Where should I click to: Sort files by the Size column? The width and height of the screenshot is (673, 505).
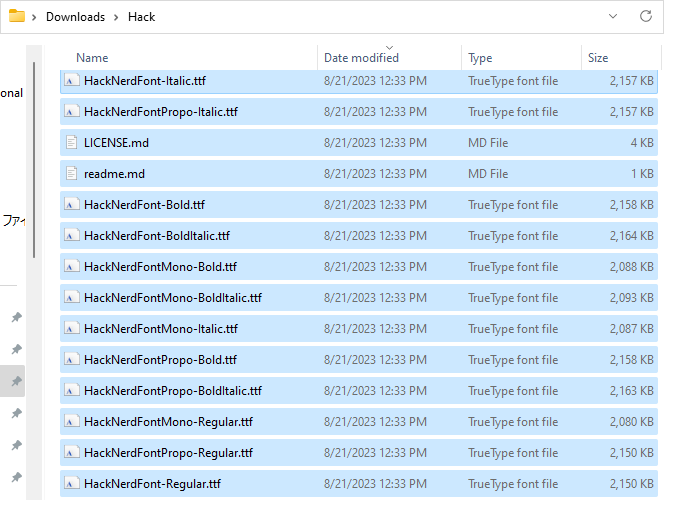(598, 58)
